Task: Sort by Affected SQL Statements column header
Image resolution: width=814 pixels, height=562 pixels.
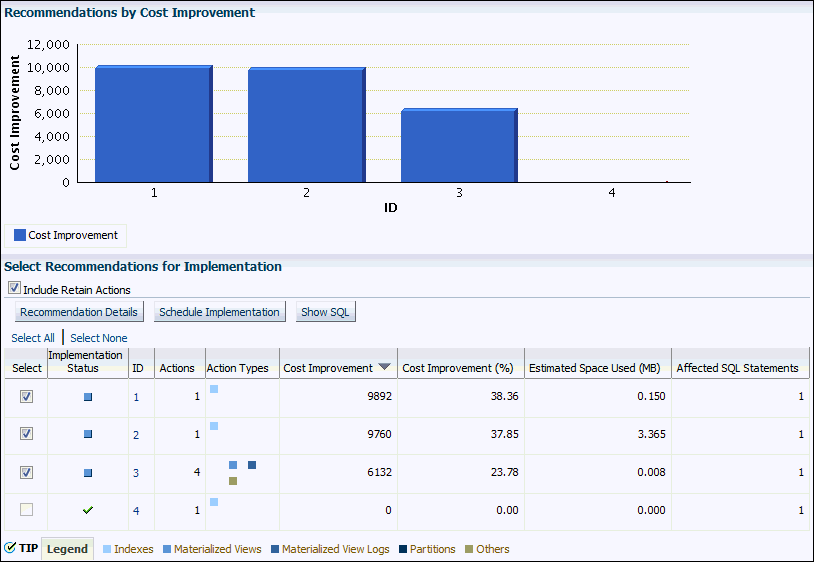Action: point(737,368)
